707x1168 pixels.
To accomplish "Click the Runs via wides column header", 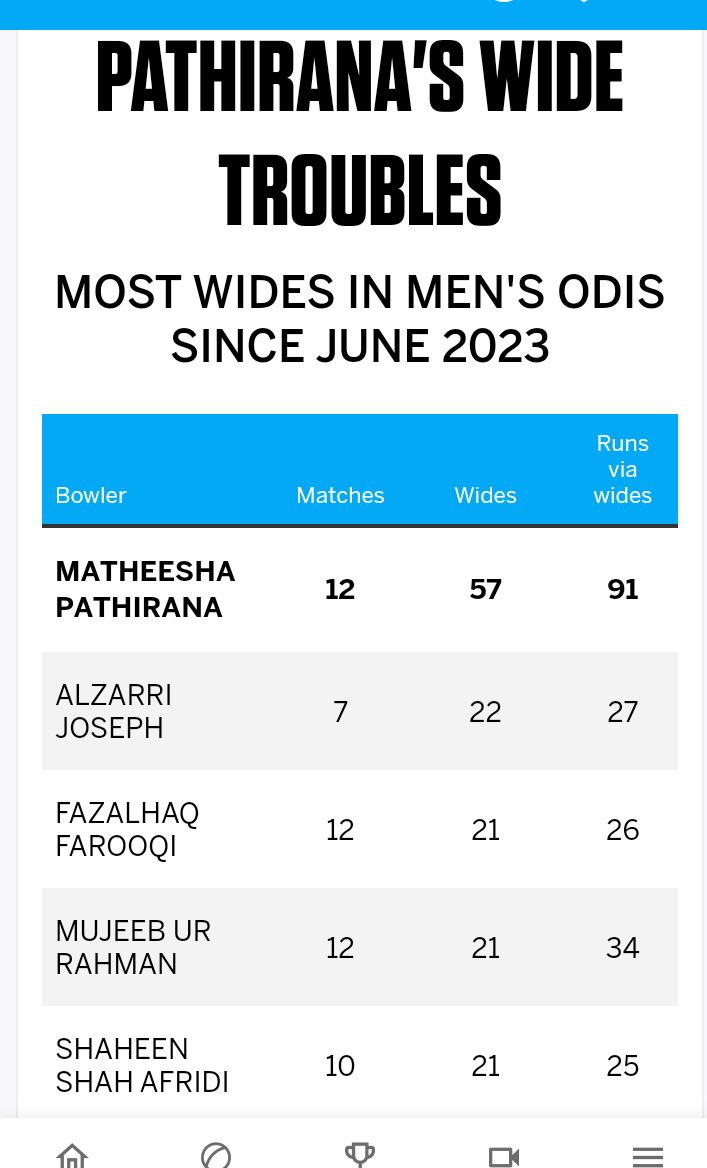I will pyautogui.click(x=622, y=469).
